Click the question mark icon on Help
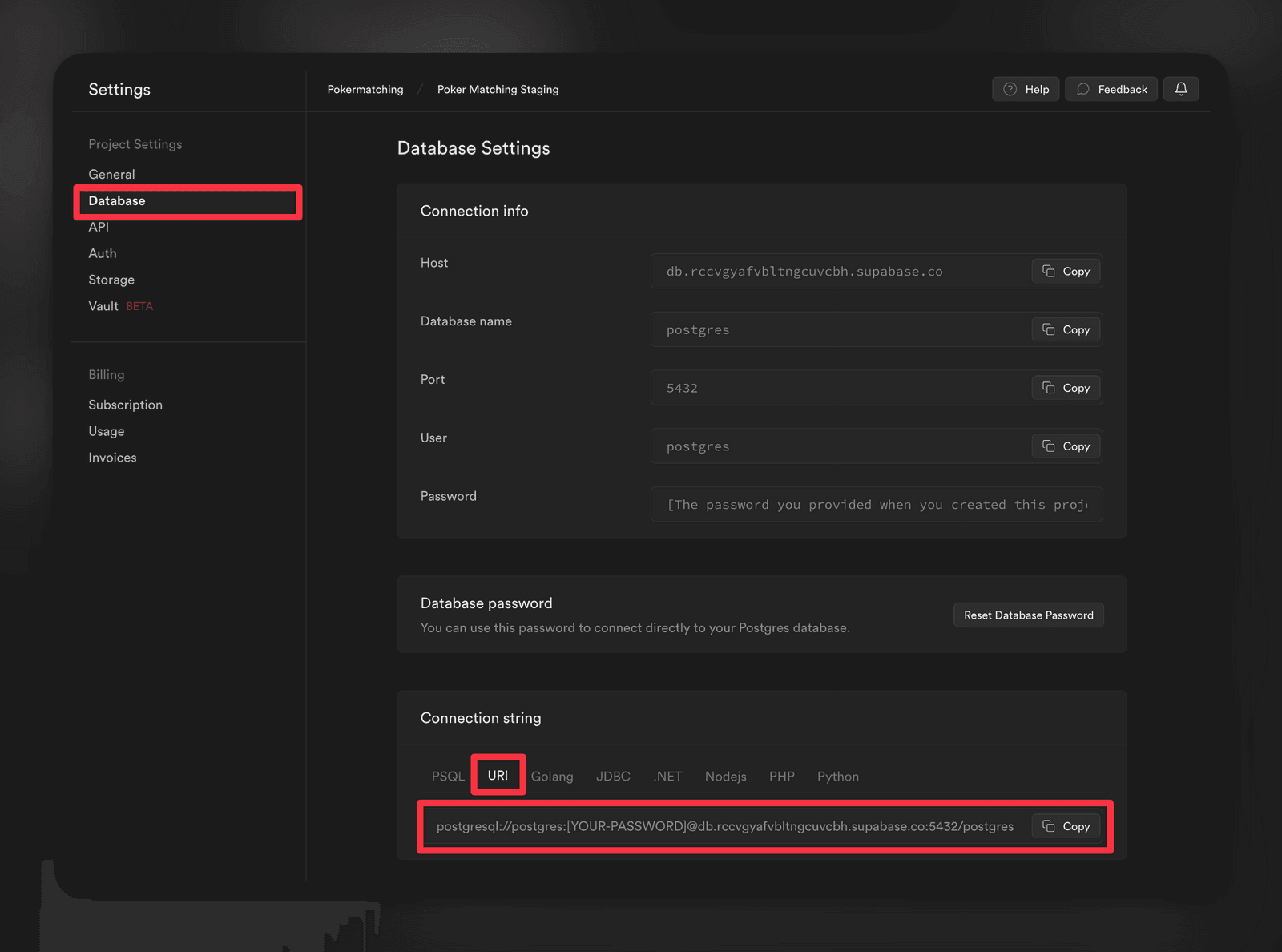1282x952 pixels. click(1008, 89)
